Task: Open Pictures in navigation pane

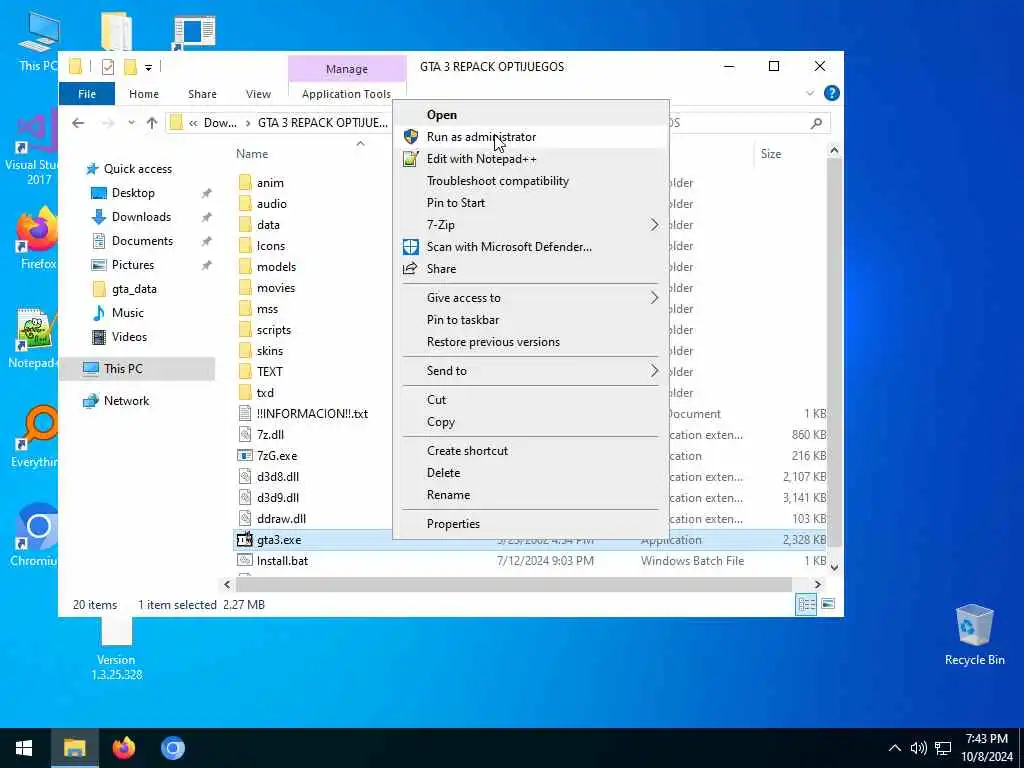Action: click(133, 264)
